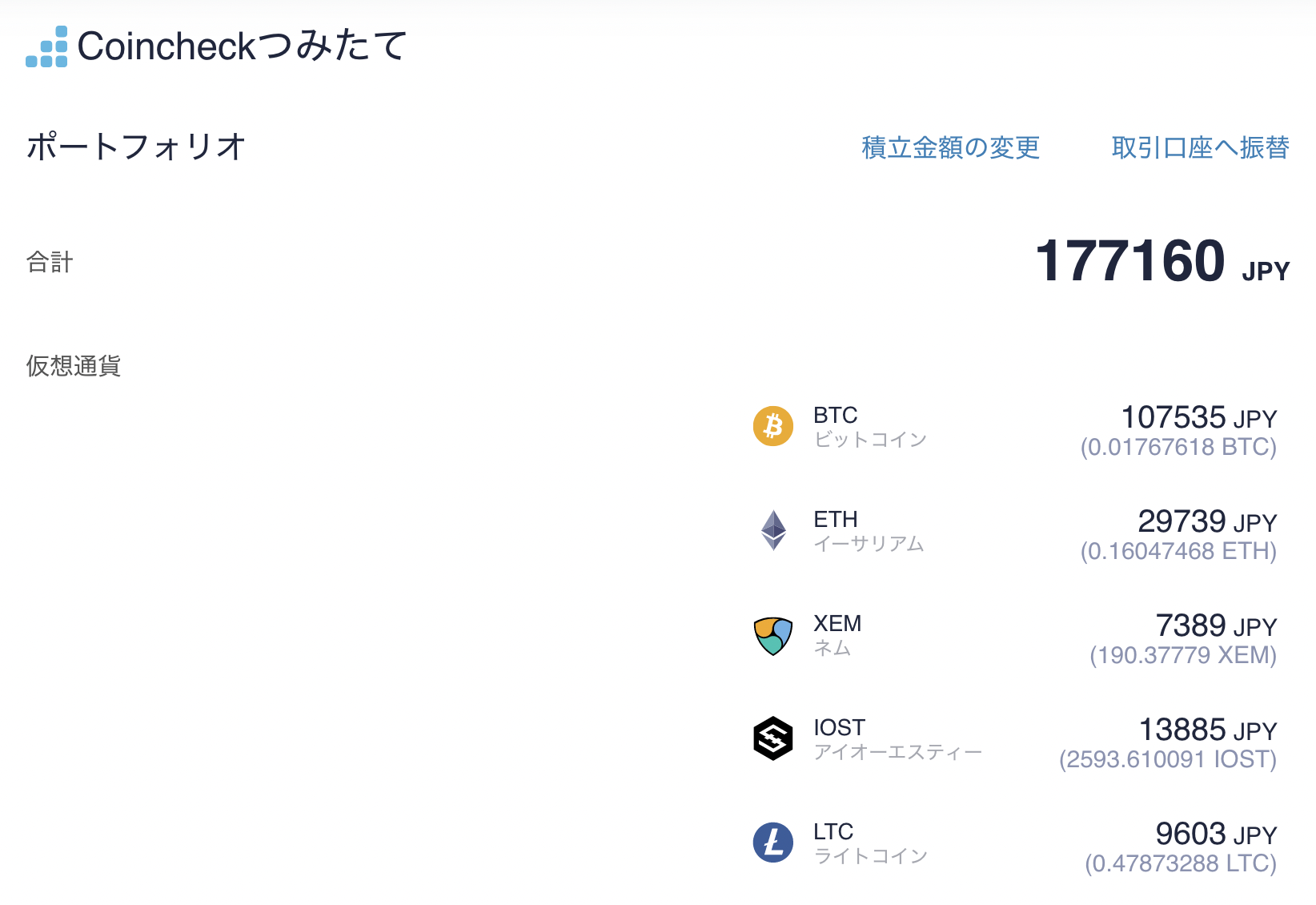
Task: Click the 29739 JPY Ethereum value
Action: coord(1207,521)
